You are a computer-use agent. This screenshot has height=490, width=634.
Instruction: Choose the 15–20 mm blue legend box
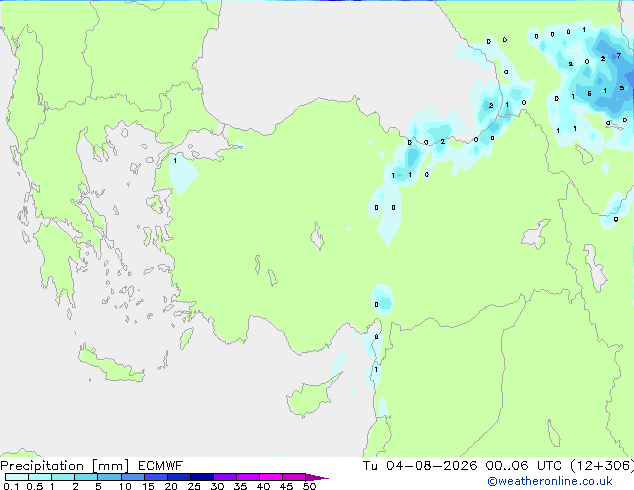coord(155,477)
